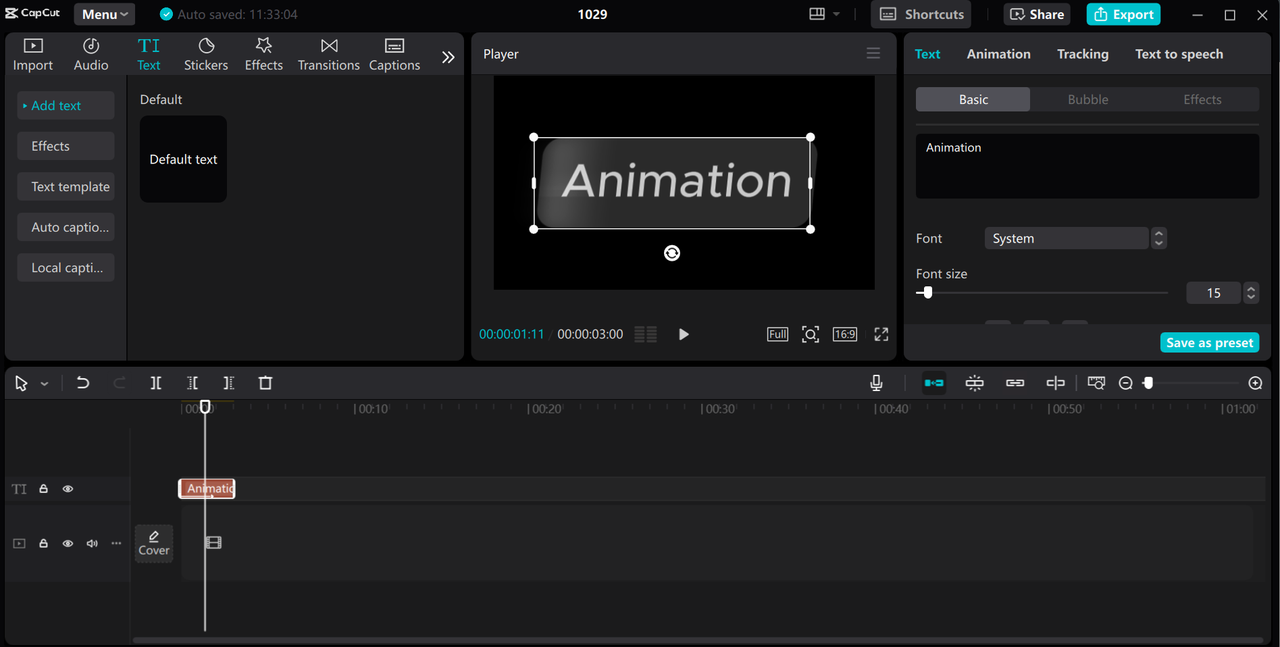Viewport: 1280px width, 647px height.
Task: Click the grid icon next to the timecode
Action: (x=646, y=334)
